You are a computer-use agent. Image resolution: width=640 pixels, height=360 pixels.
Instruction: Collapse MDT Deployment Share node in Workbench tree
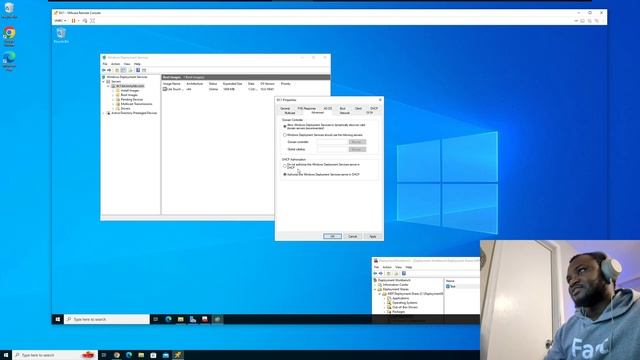click(x=380, y=294)
